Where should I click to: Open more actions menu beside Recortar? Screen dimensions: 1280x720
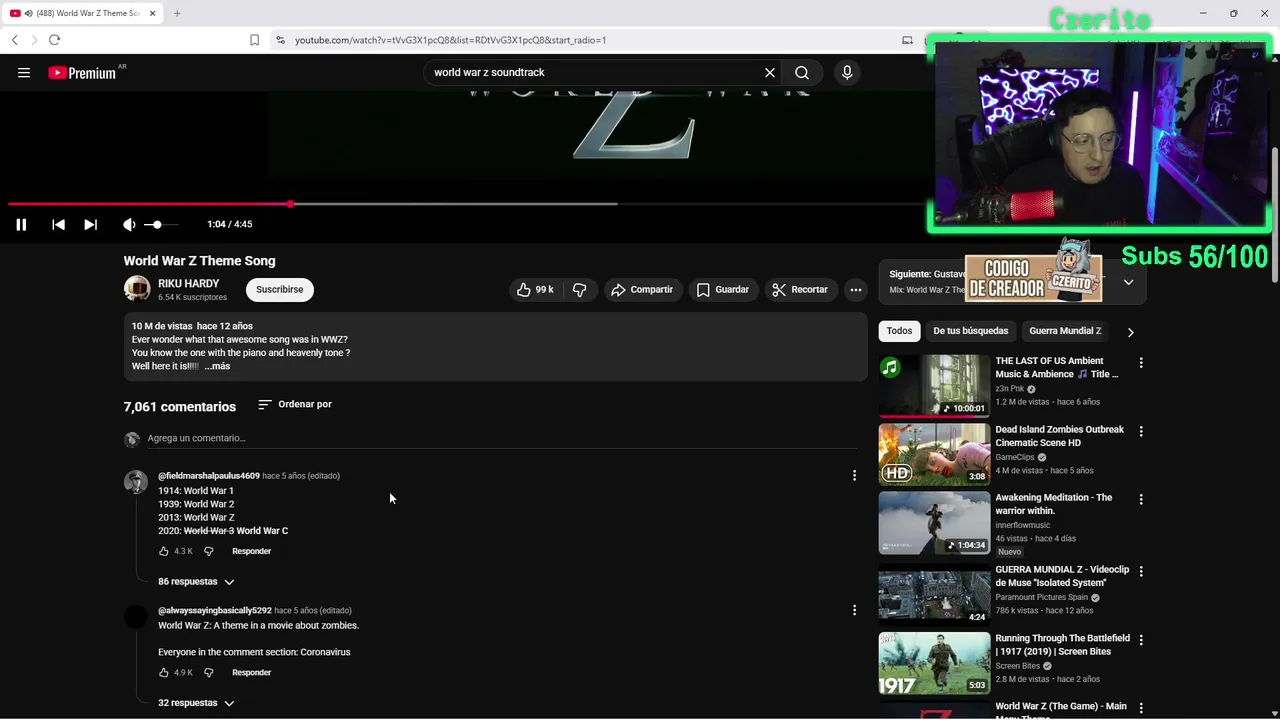coord(855,289)
